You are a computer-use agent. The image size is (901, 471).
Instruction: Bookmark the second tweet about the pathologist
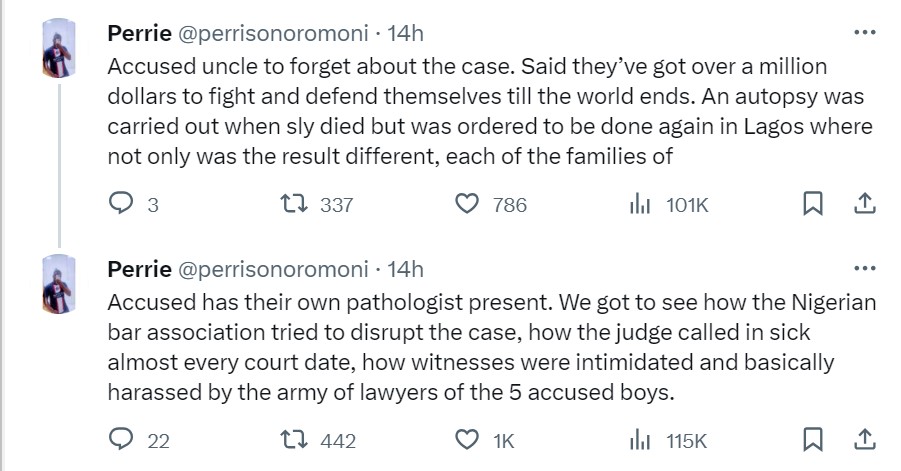point(814,440)
